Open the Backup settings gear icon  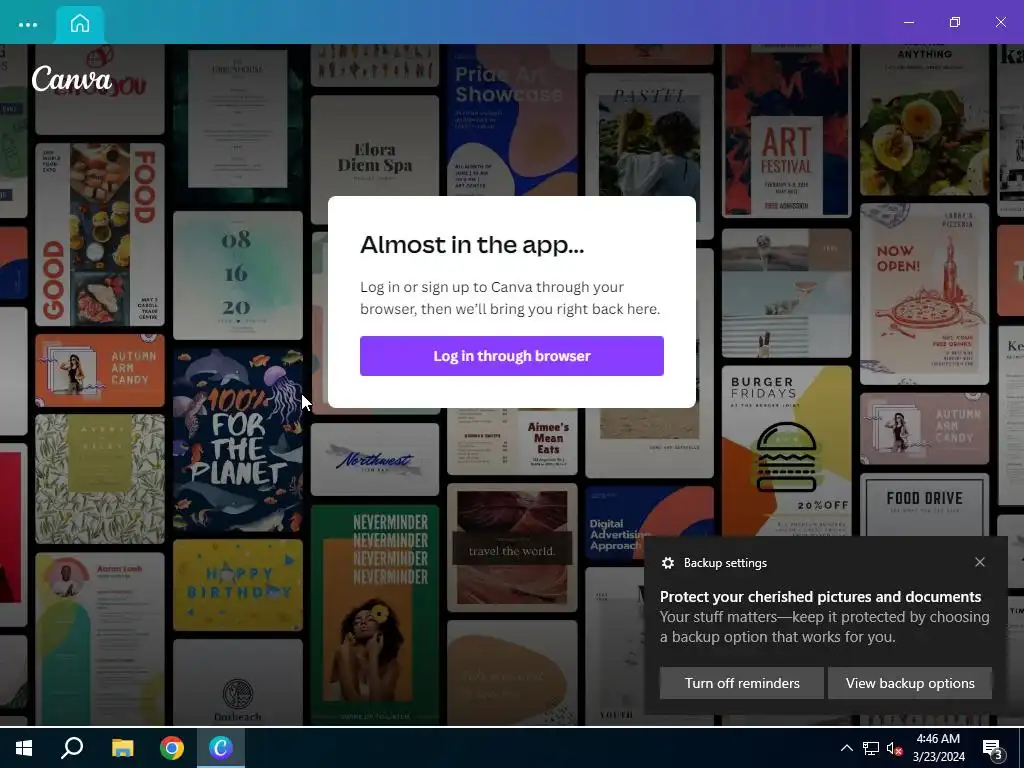(x=667, y=563)
